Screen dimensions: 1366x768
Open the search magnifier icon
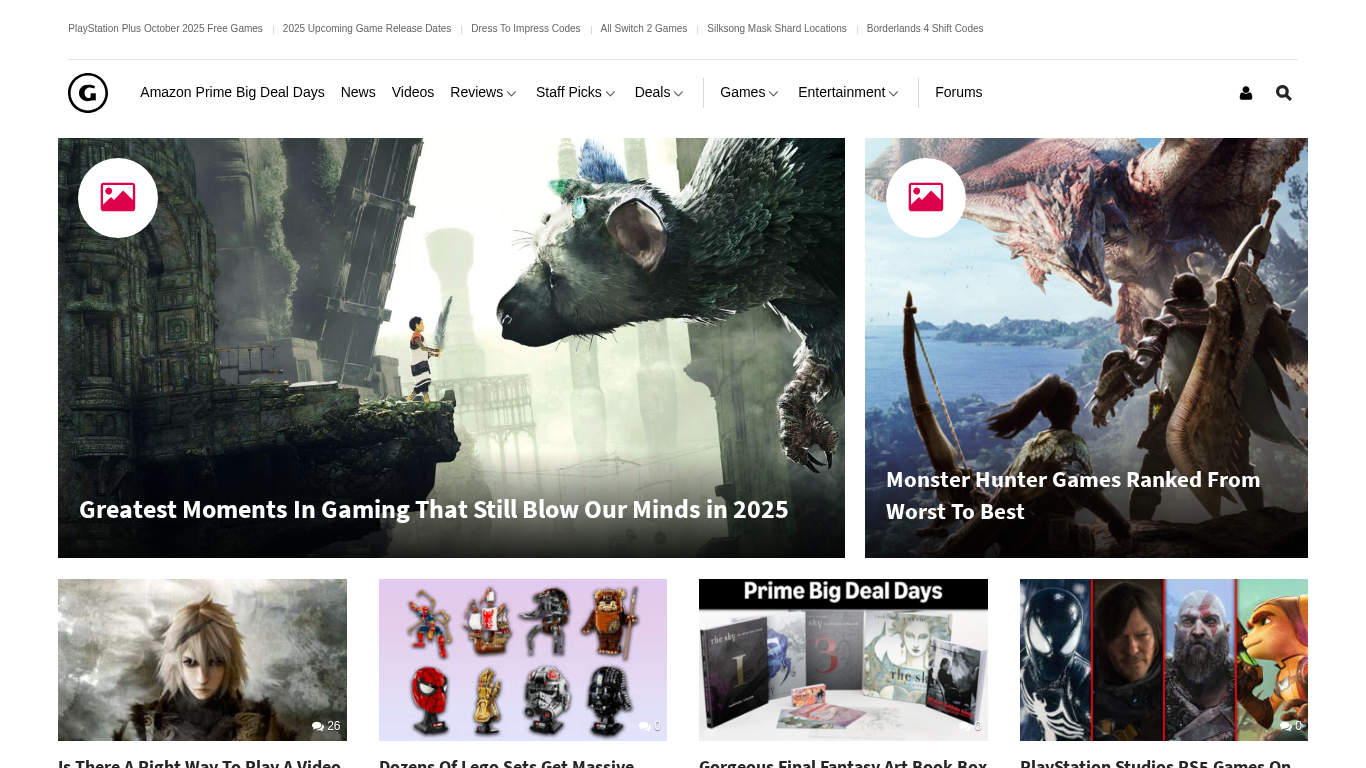coord(1284,93)
